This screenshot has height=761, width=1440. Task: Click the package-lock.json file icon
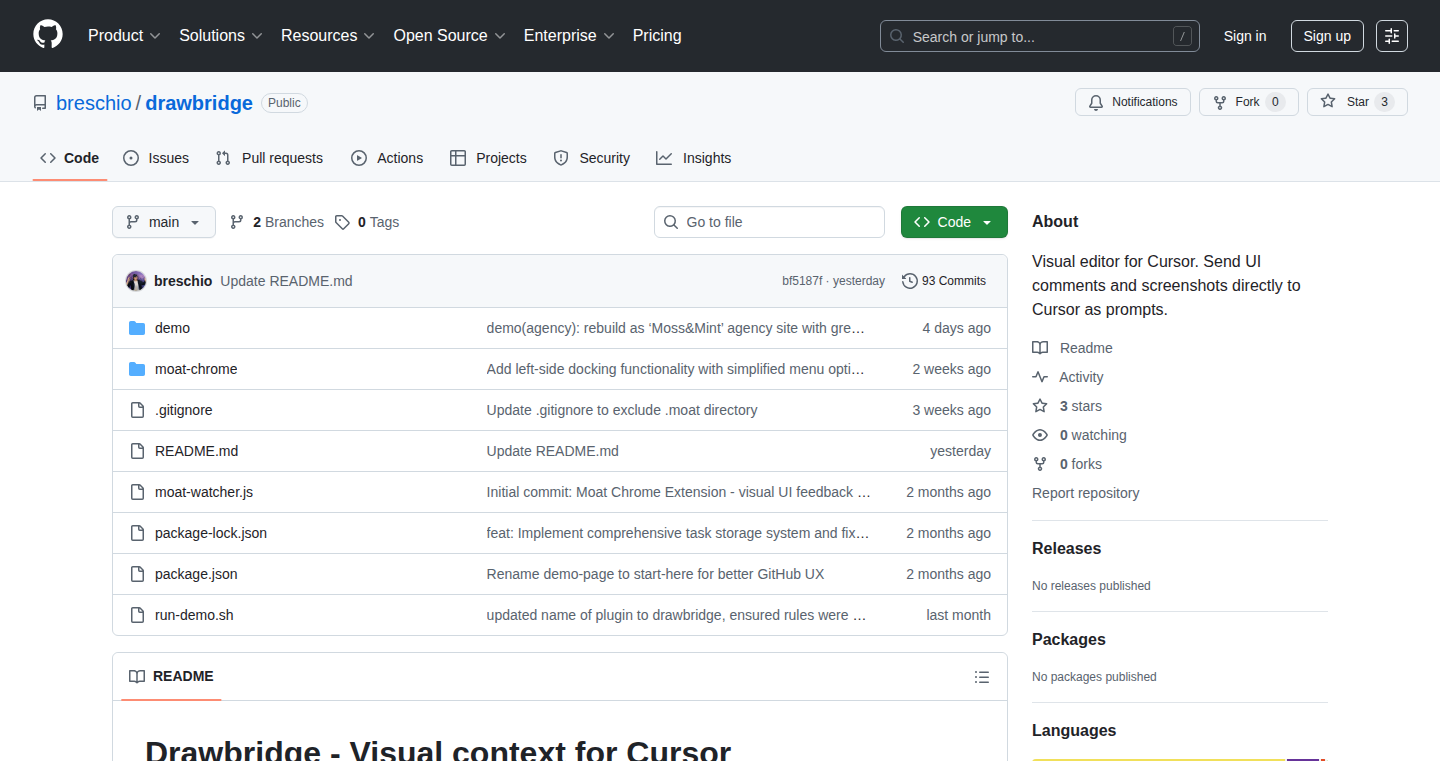[137, 533]
